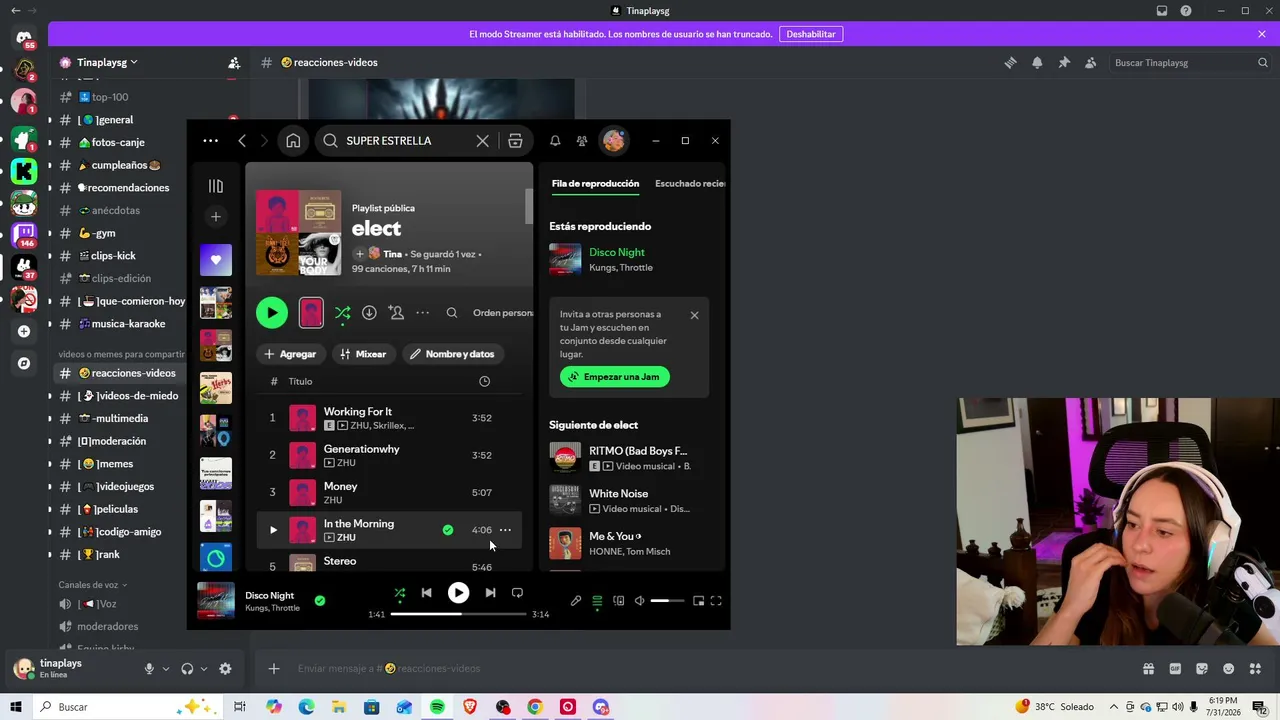Download the elect playlist
This screenshot has width=1280, height=720.
click(x=369, y=313)
